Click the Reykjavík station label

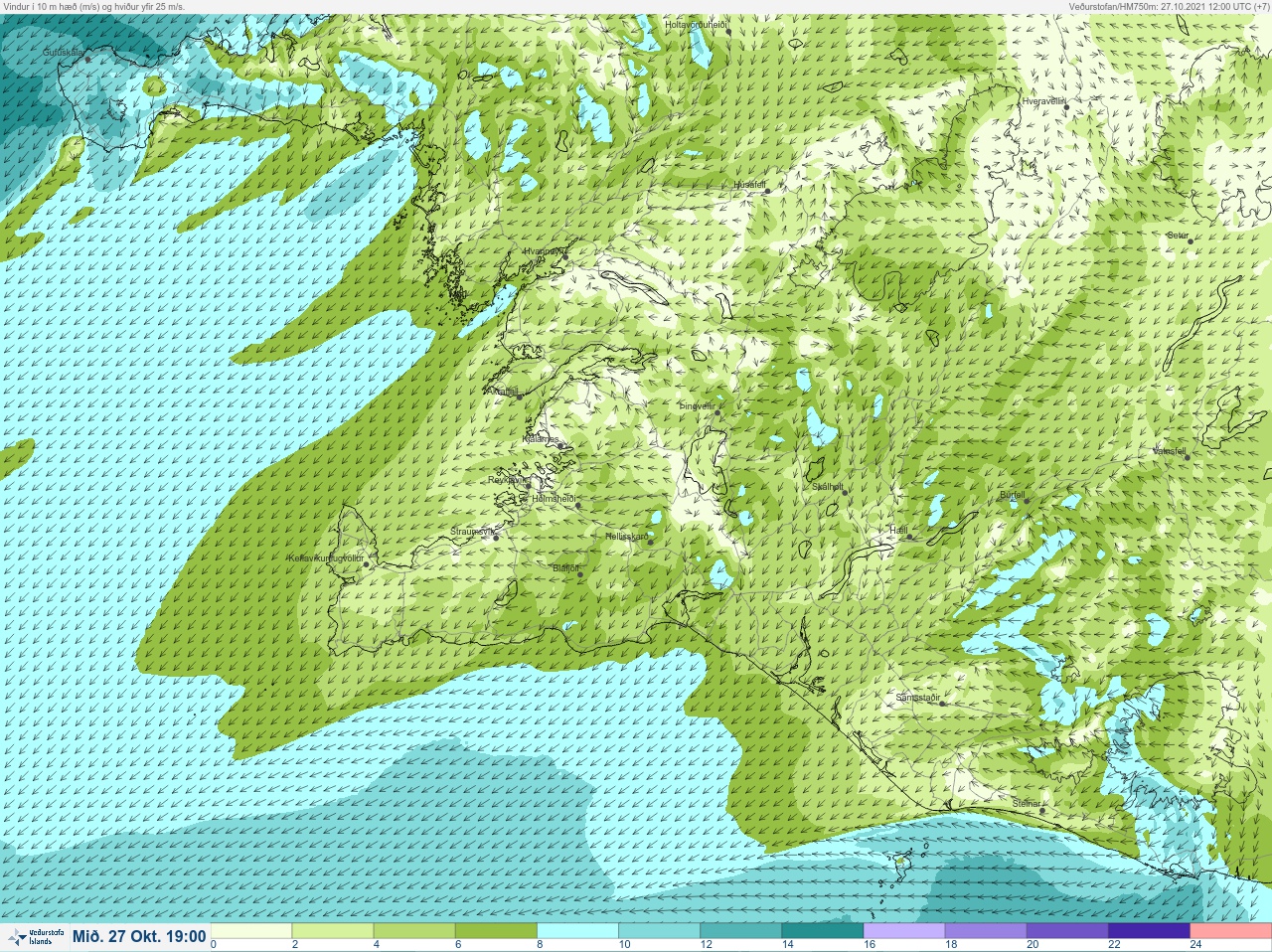[x=507, y=479]
